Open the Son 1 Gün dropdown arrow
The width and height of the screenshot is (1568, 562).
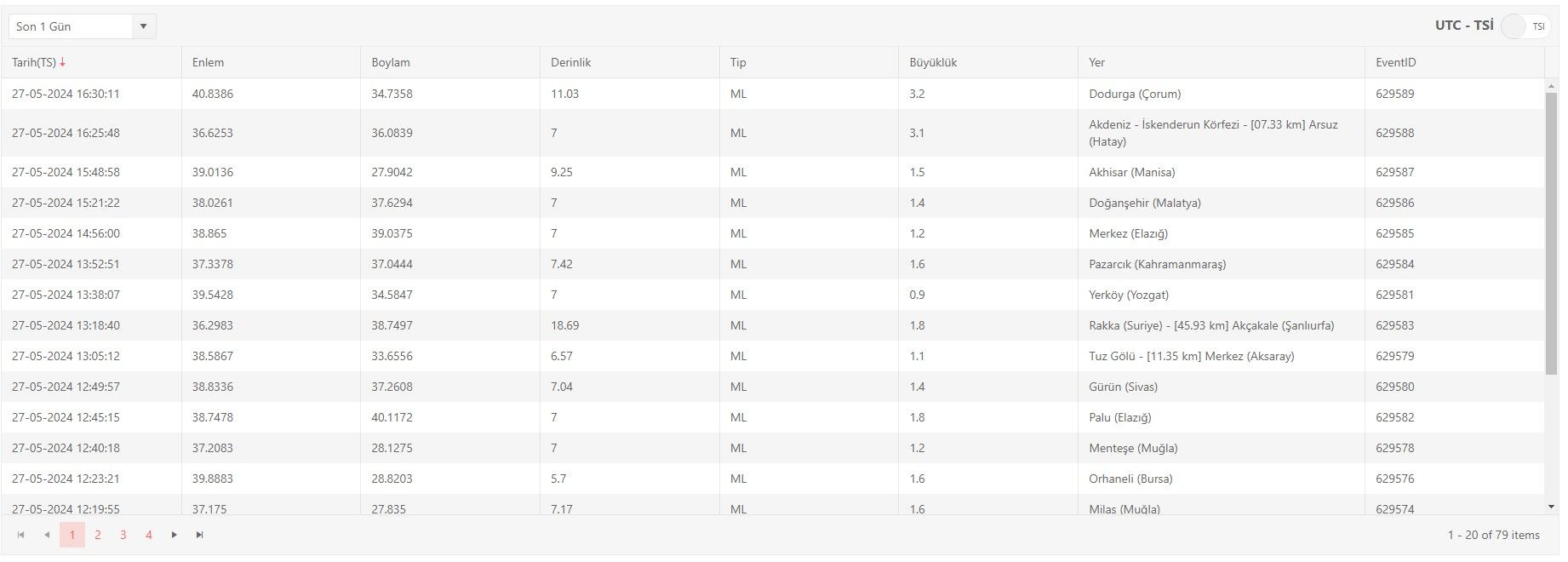click(x=143, y=26)
